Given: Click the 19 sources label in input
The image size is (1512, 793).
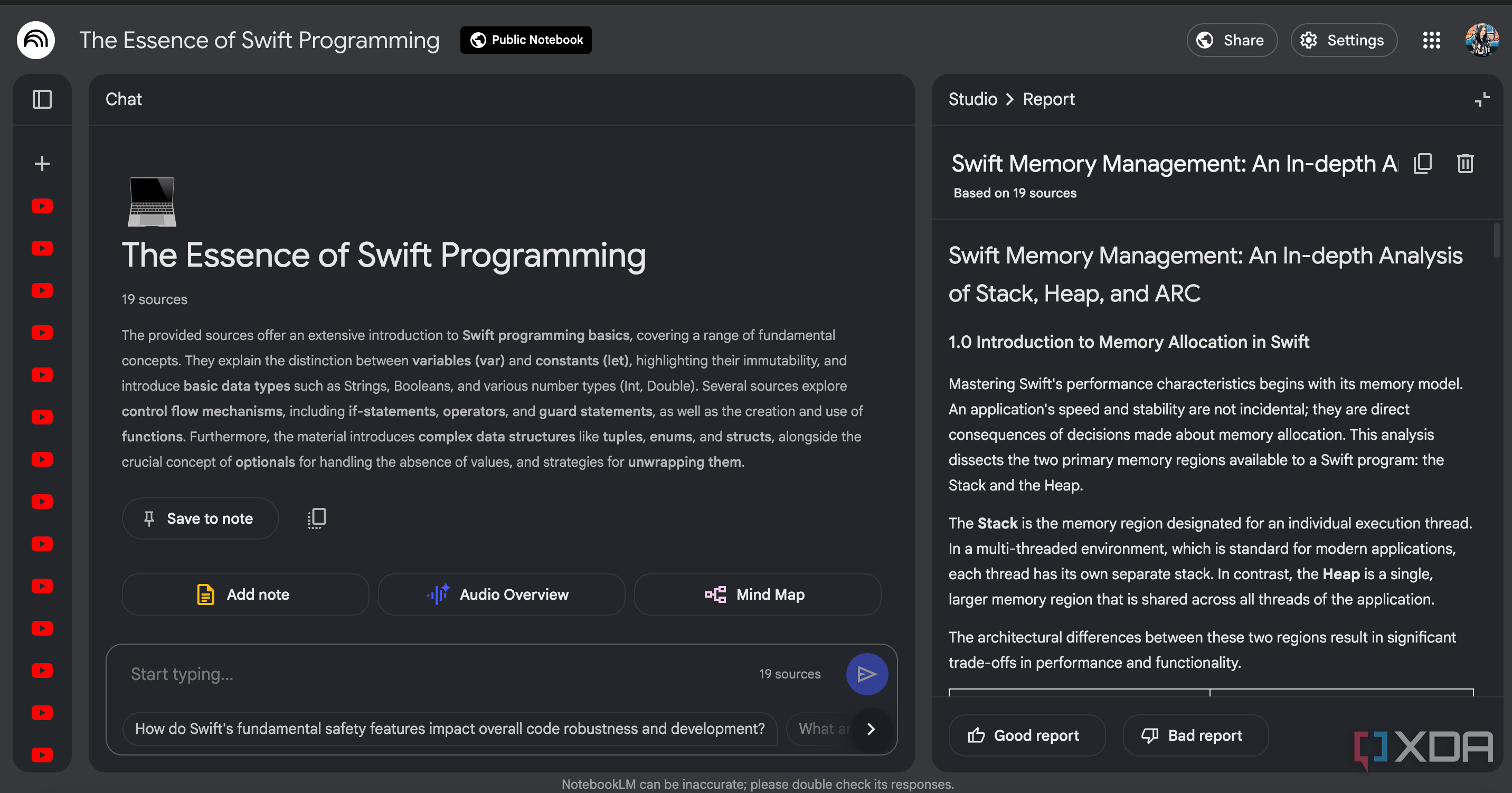Looking at the screenshot, I should pos(789,674).
